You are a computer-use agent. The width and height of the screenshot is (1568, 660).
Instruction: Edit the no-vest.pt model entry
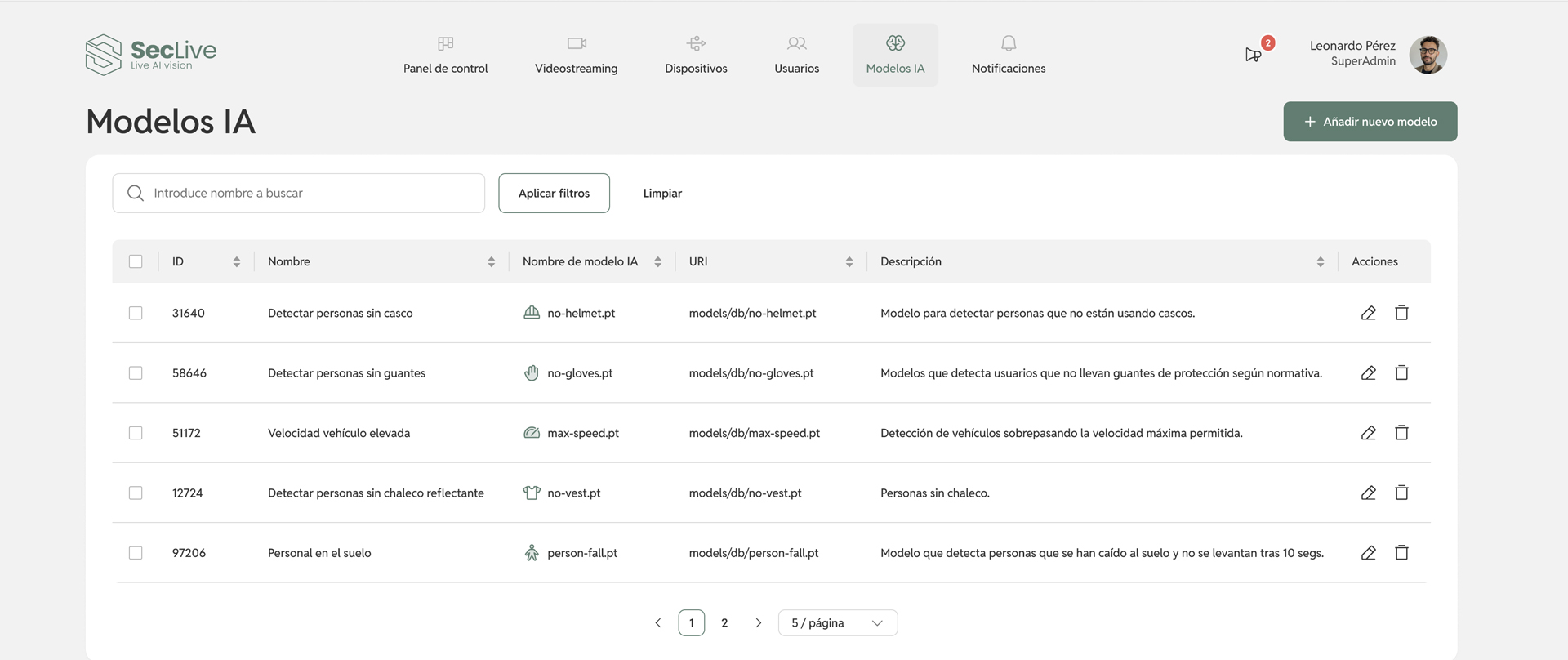[x=1369, y=493]
